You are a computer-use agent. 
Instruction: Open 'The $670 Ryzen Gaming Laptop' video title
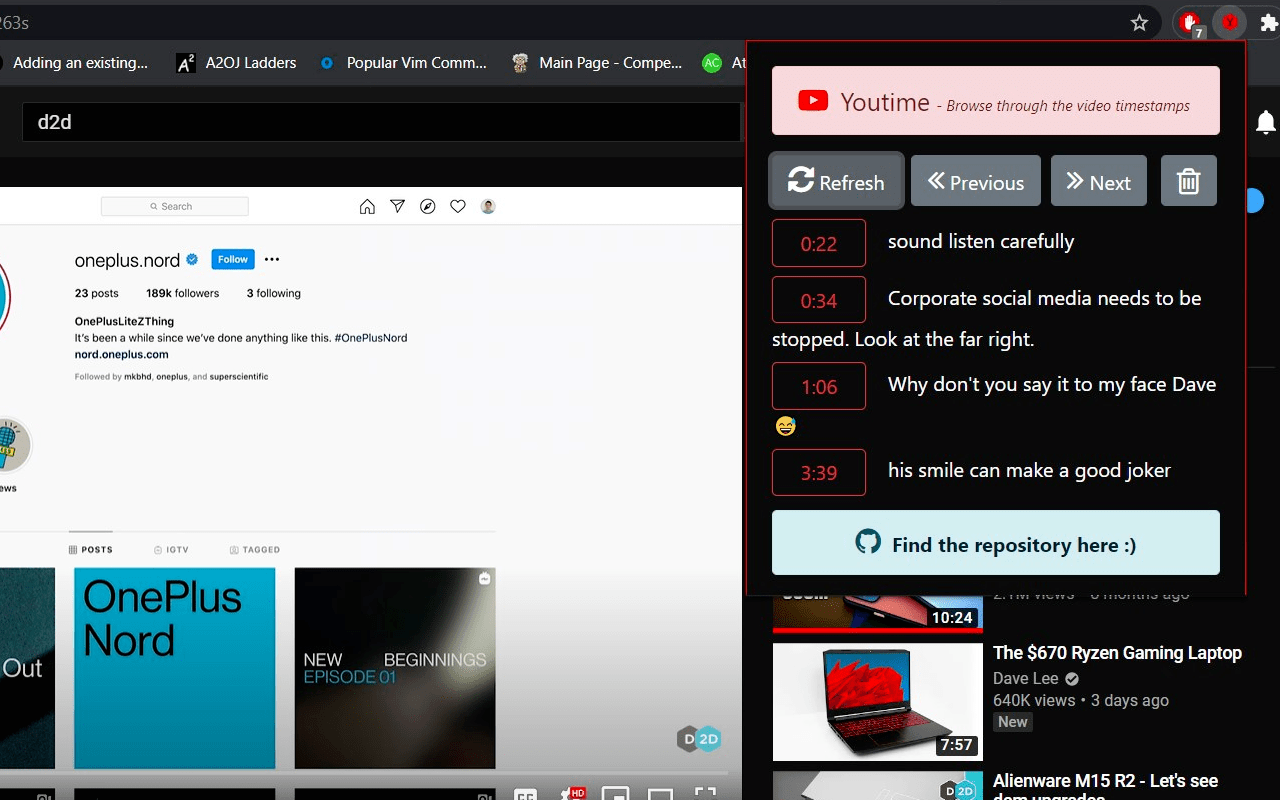pyautogui.click(x=1117, y=653)
